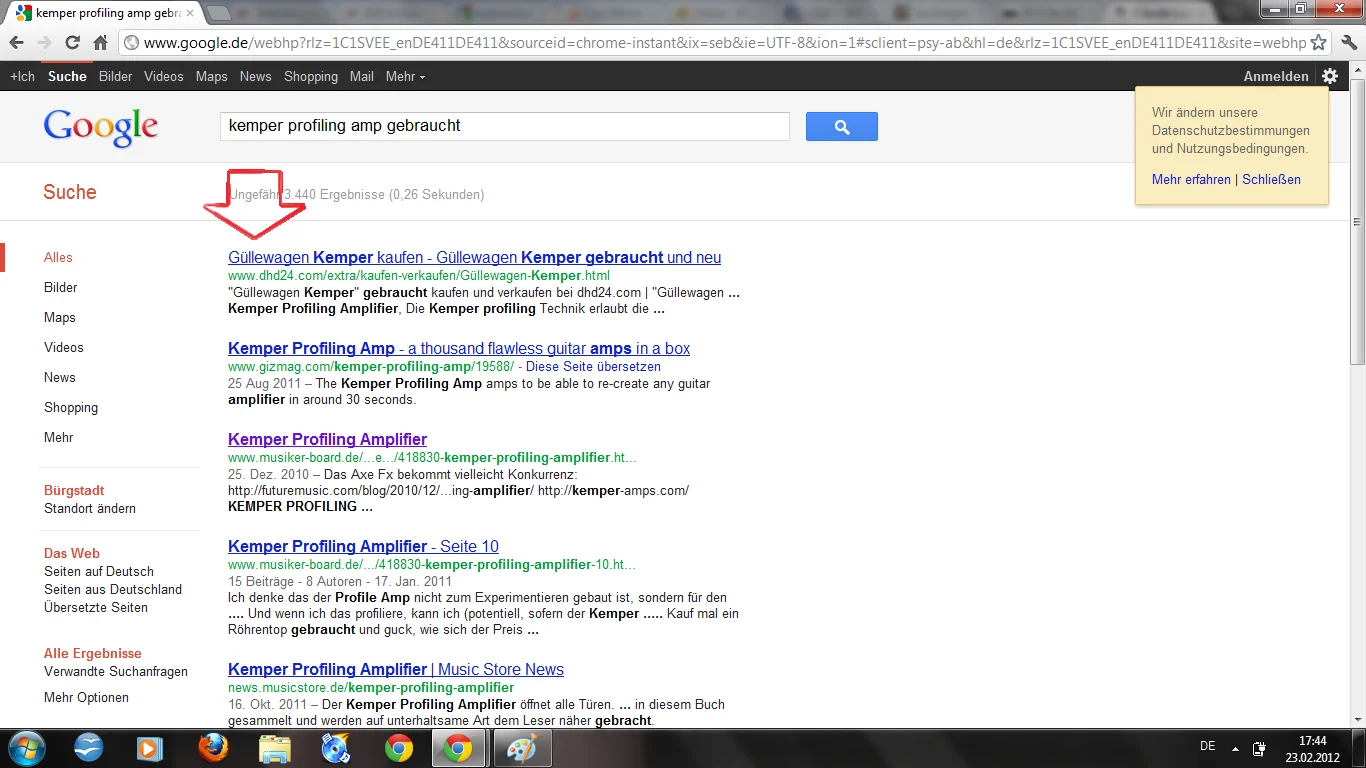Open Bilder in the top black bar
Image resolution: width=1366 pixels, height=768 pixels.
[115, 76]
